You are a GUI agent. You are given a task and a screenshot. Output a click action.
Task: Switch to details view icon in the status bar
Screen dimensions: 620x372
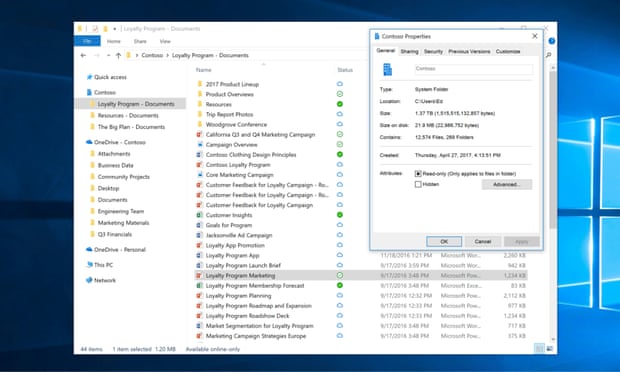coord(539,348)
